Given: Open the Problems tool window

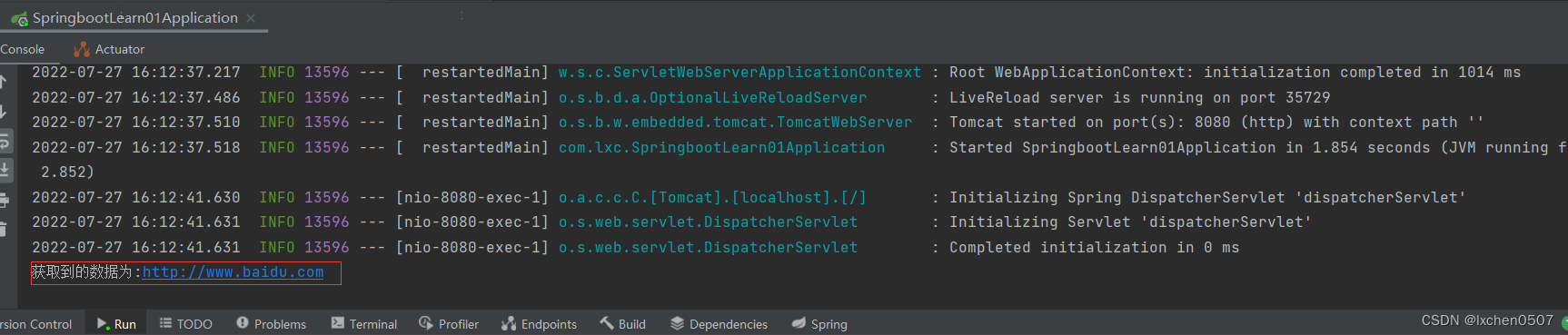Looking at the screenshot, I should point(271,324).
